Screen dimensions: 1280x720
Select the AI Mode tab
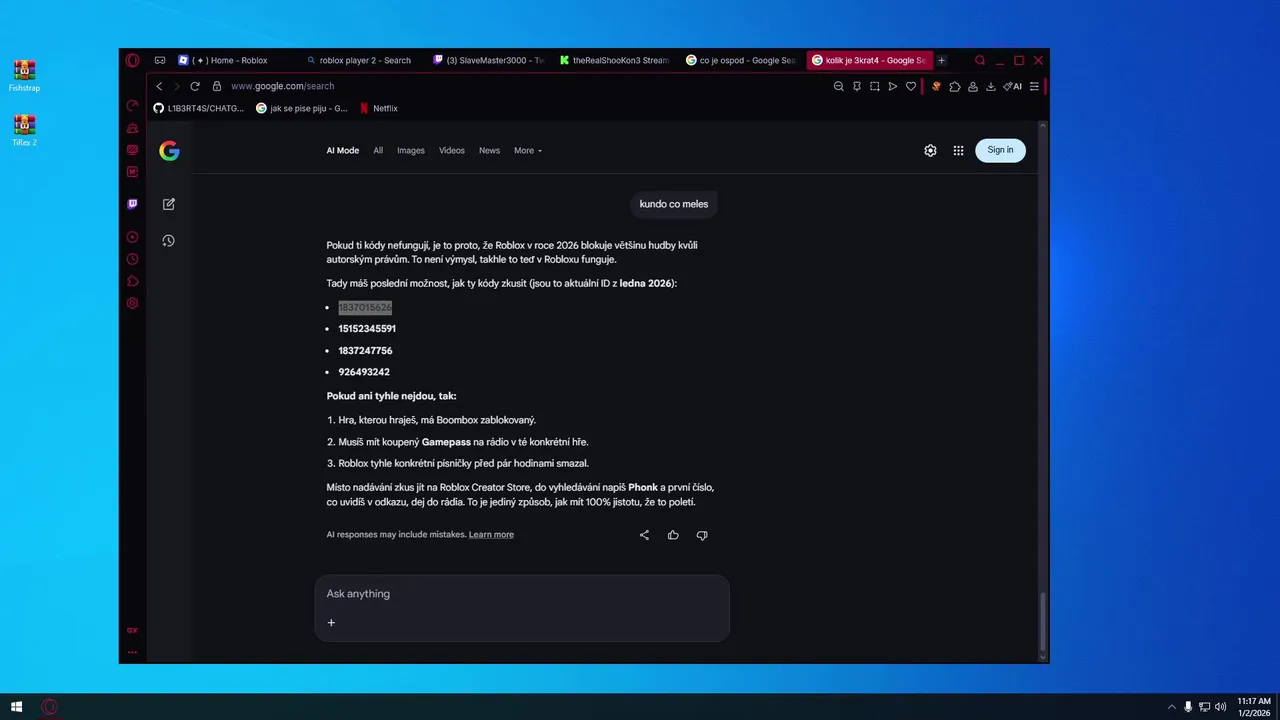click(x=342, y=150)
